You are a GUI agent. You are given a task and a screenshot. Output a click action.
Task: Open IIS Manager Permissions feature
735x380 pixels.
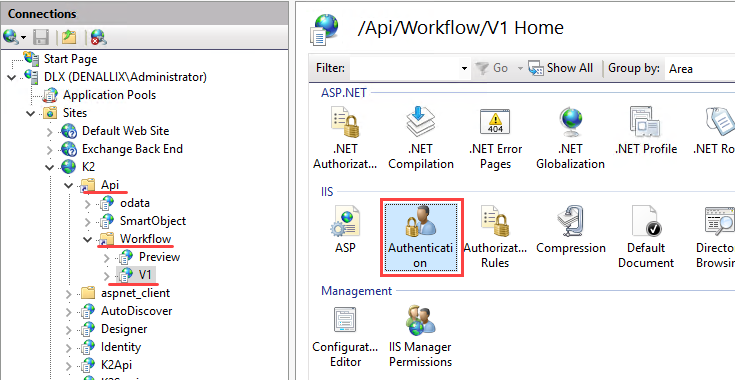[420, 337]
